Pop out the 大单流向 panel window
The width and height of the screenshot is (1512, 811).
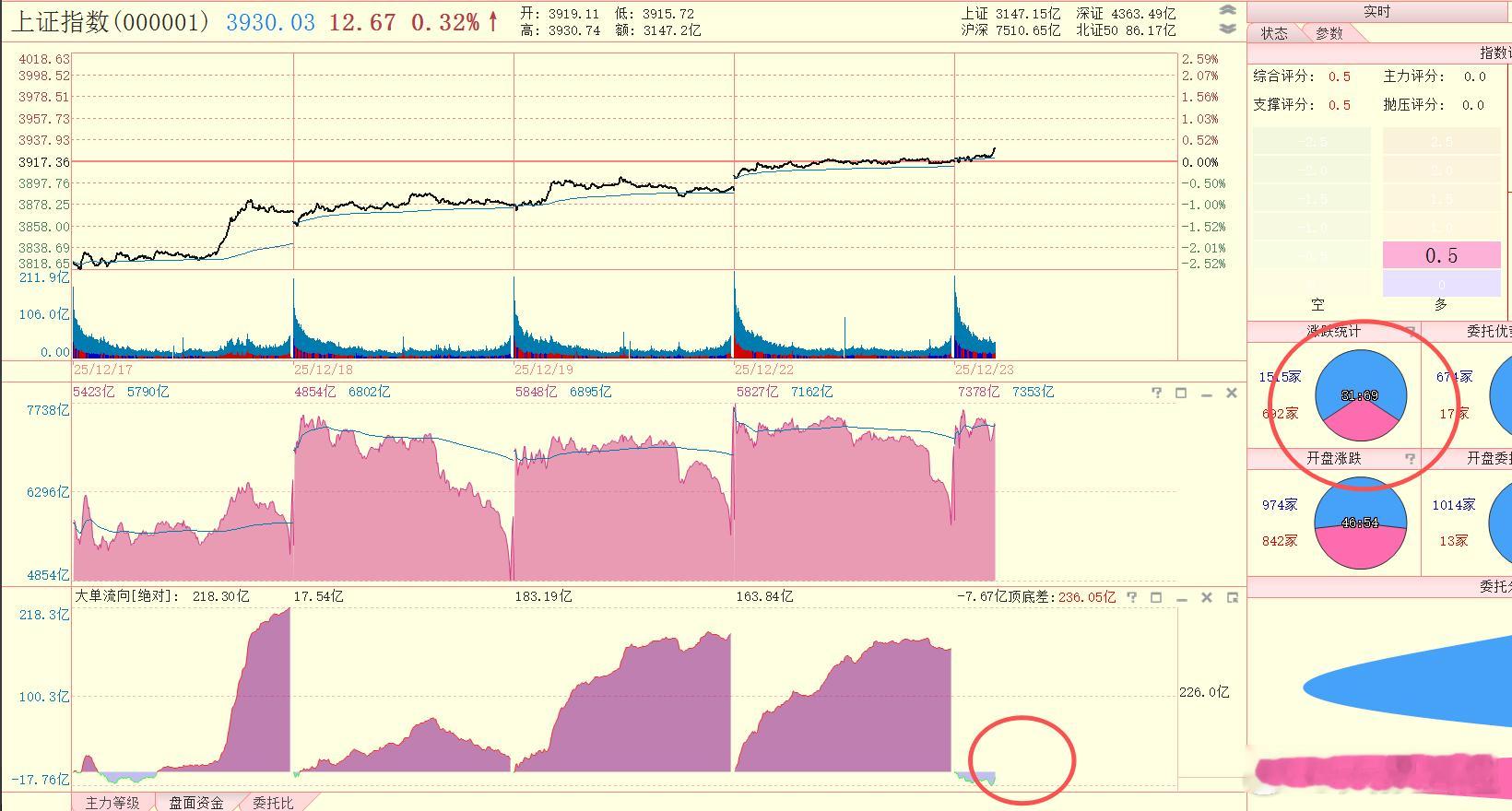[x=1232, y=597]
